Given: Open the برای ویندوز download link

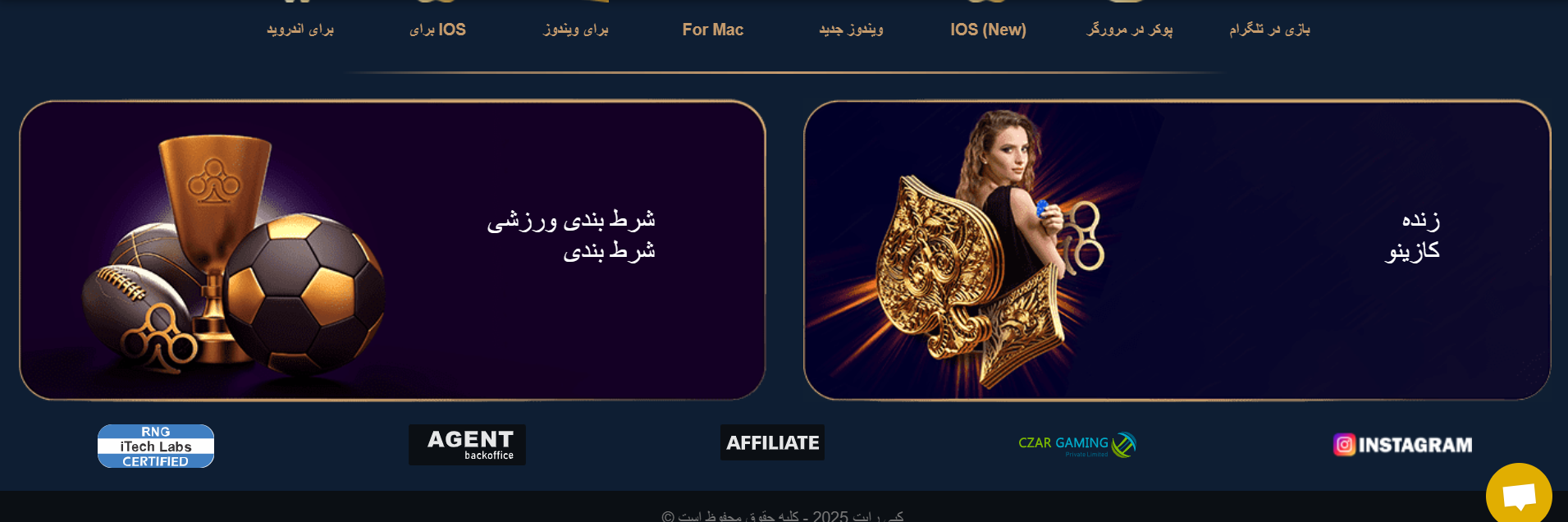Looking at the screenshot, I should click(x=576, y=30).
